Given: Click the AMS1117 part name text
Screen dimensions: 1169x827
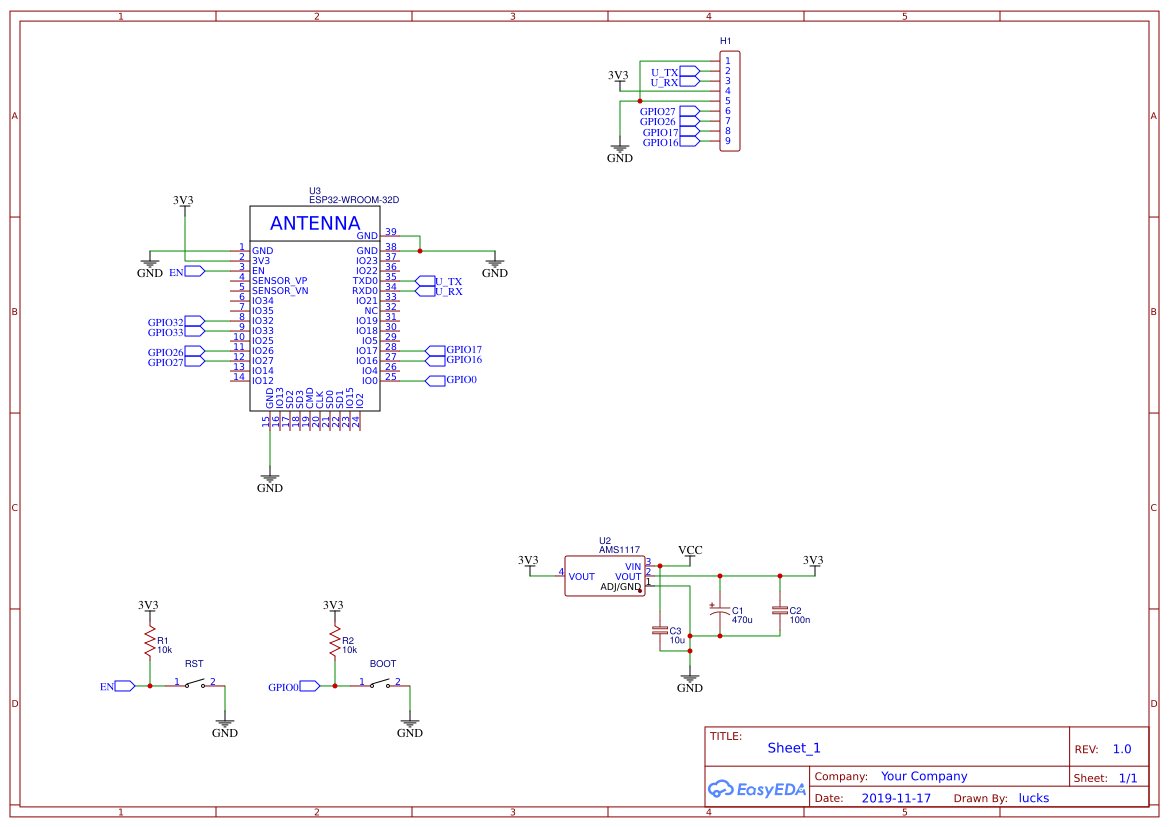Looking at the screenshot, I should coord(620,550).
